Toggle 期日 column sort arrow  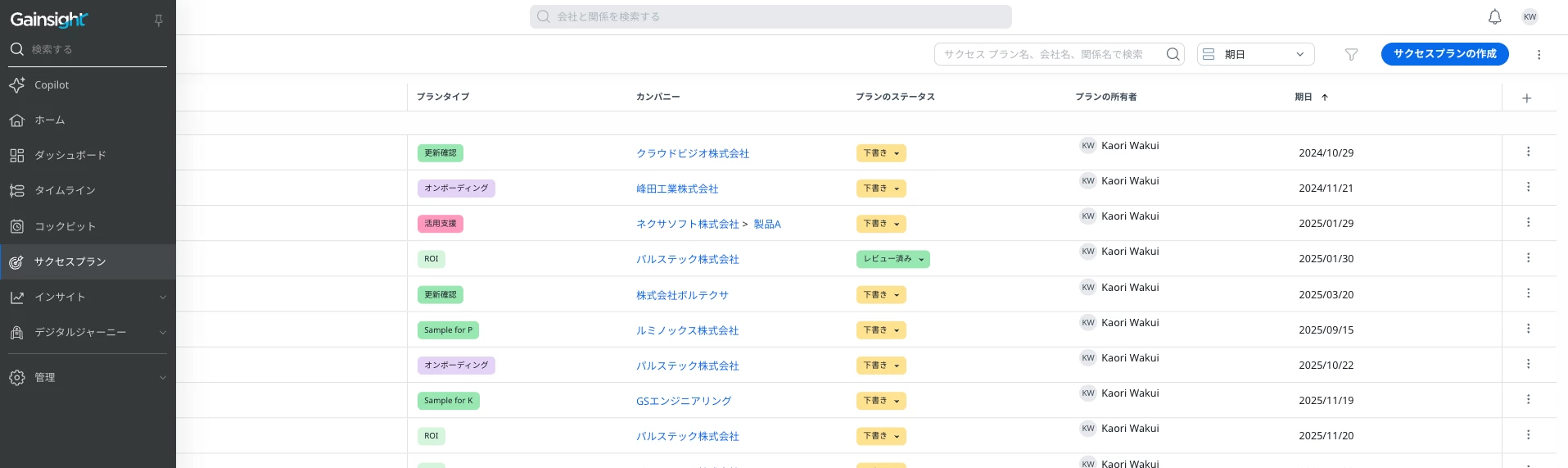pyautogui.click(x=1325, y=98)
